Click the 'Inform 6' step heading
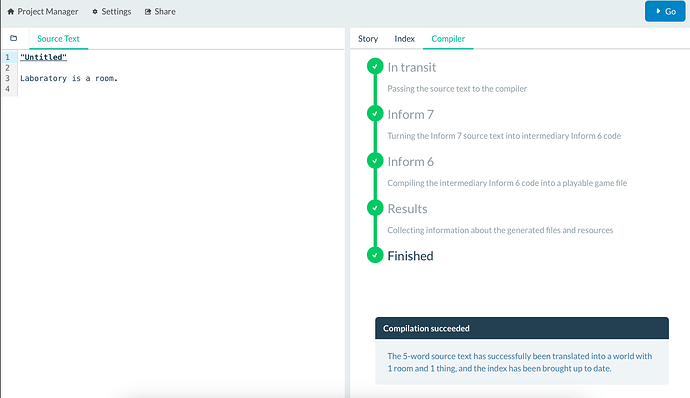 (x=411, y=162)
